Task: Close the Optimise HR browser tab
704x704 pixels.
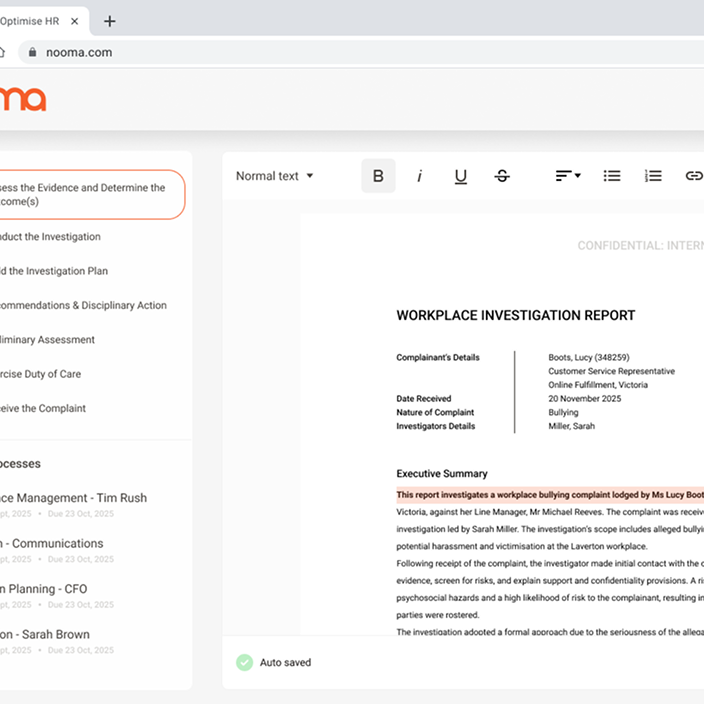Action: (x=75, y=21)
